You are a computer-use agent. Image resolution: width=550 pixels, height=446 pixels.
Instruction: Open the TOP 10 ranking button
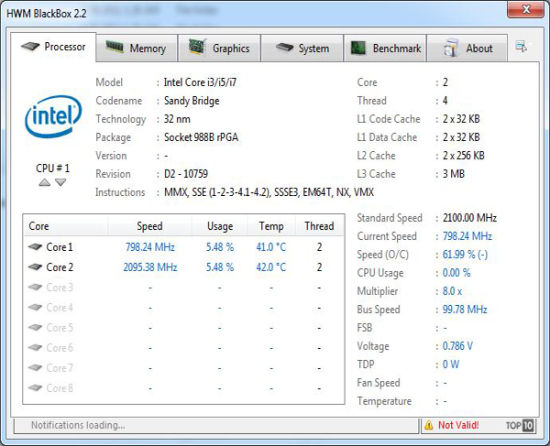tap(520, 425)
